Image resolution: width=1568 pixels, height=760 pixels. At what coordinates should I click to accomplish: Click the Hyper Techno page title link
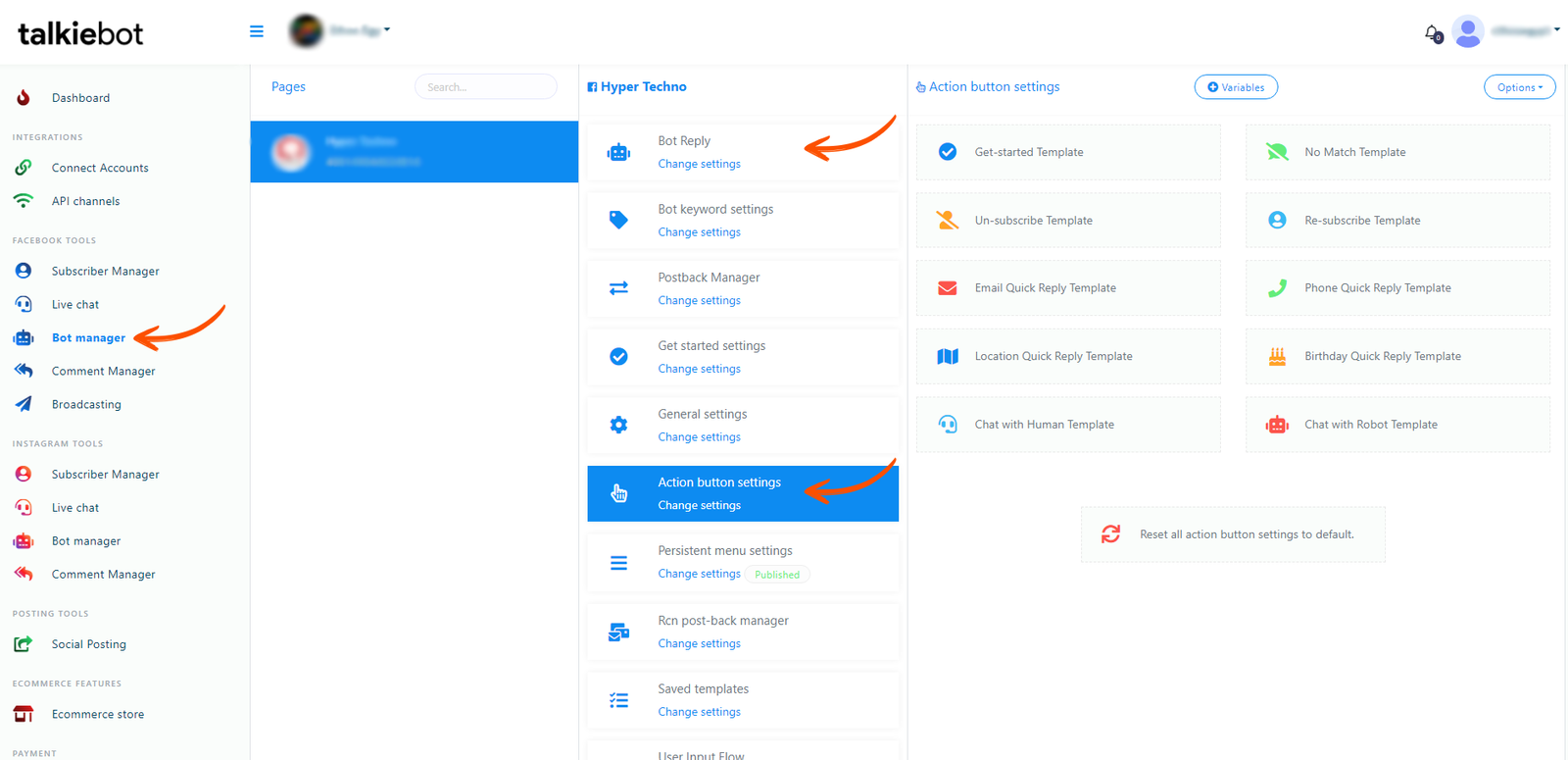click(x=643, y=86)
